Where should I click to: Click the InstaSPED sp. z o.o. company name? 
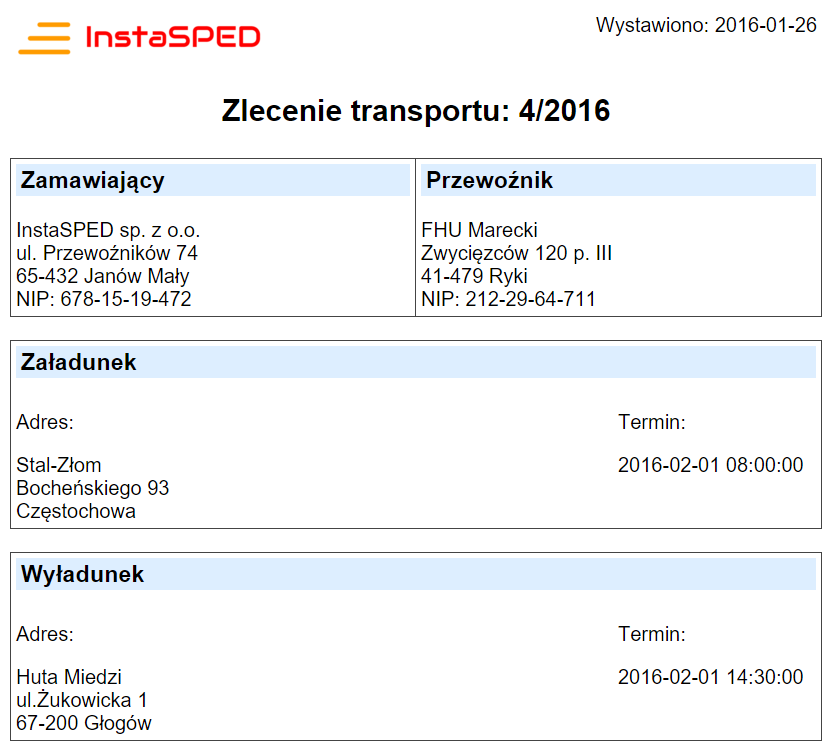click(109, 230)
